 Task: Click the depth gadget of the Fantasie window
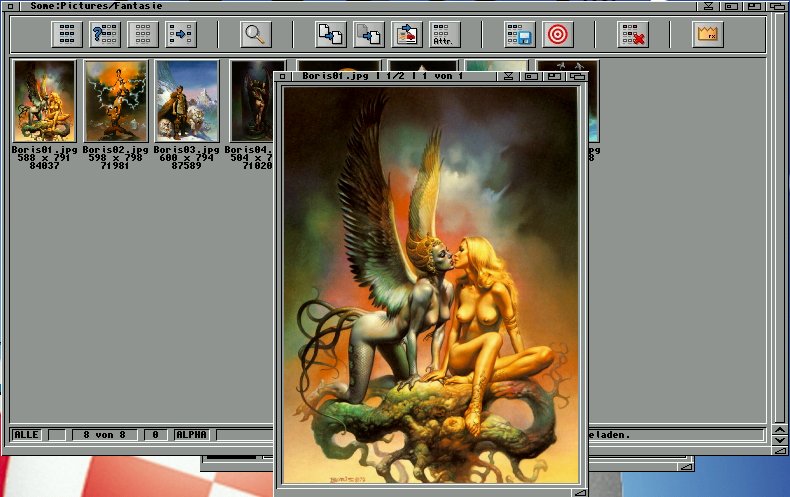pyautogui.click(x=777, y=6)
